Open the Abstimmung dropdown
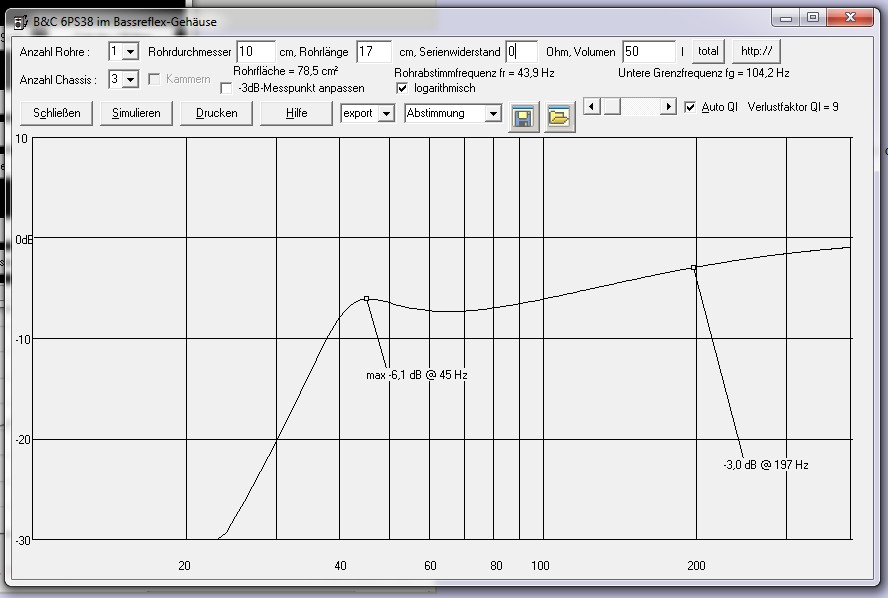Viewport: 888px width, 598px height. 493,113
